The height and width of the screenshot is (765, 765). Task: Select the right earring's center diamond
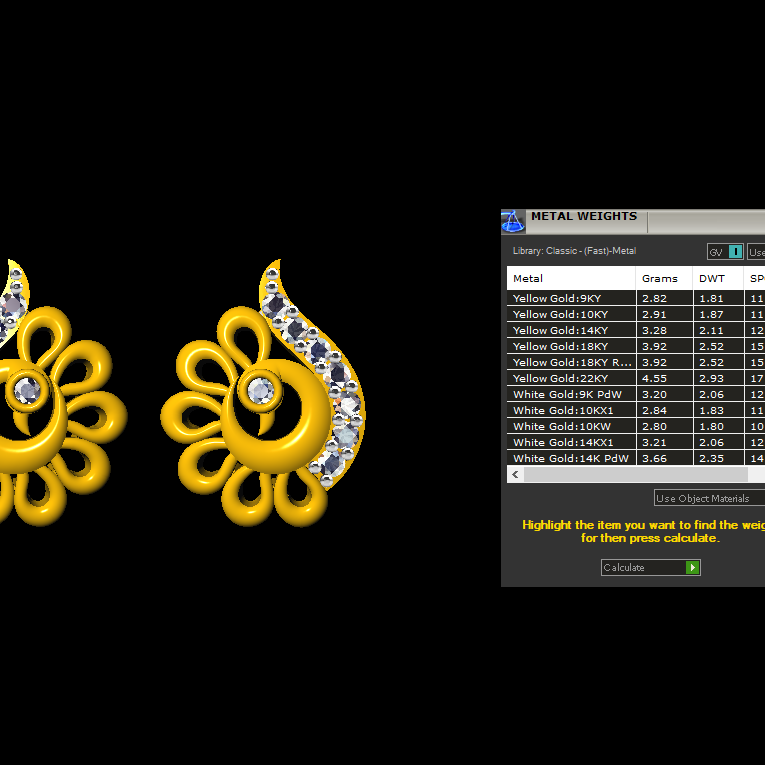(x=261, y=391)
